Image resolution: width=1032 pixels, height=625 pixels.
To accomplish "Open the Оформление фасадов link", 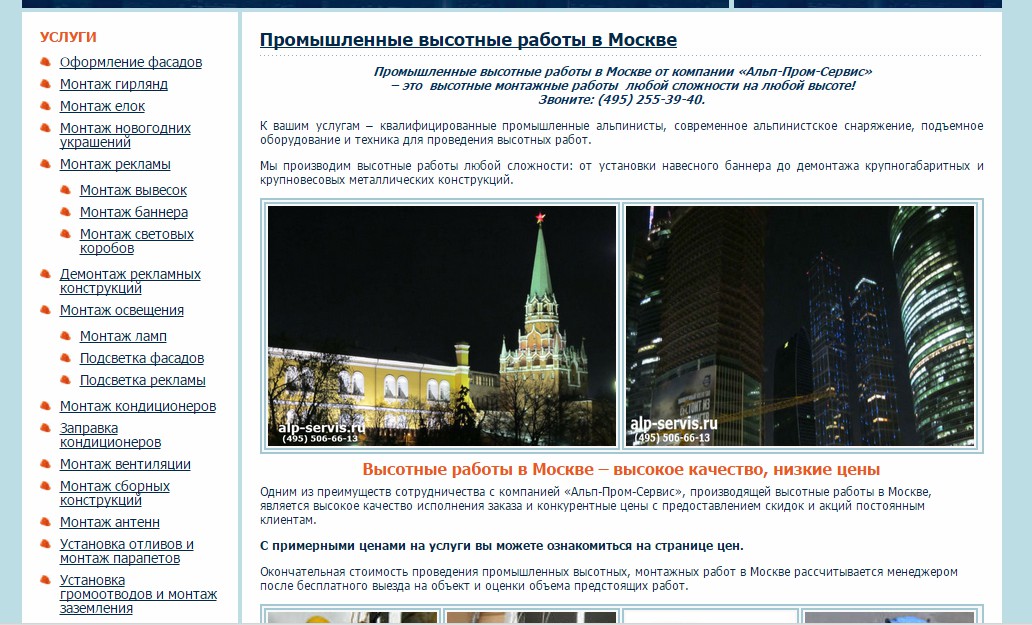I will pyautogui.click(x=130, y=62).
